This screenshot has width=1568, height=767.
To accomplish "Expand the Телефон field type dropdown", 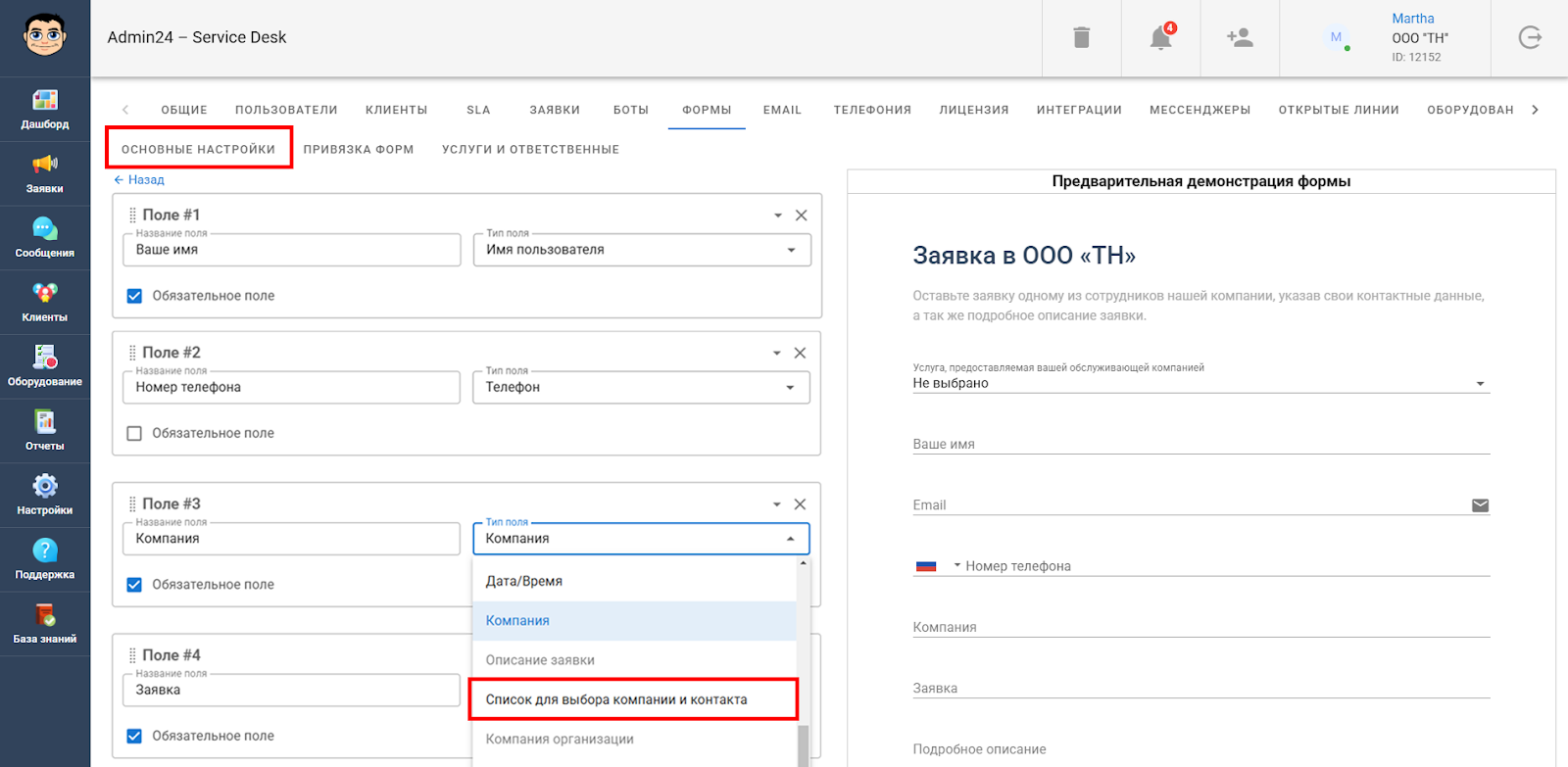I will point(642,387).
